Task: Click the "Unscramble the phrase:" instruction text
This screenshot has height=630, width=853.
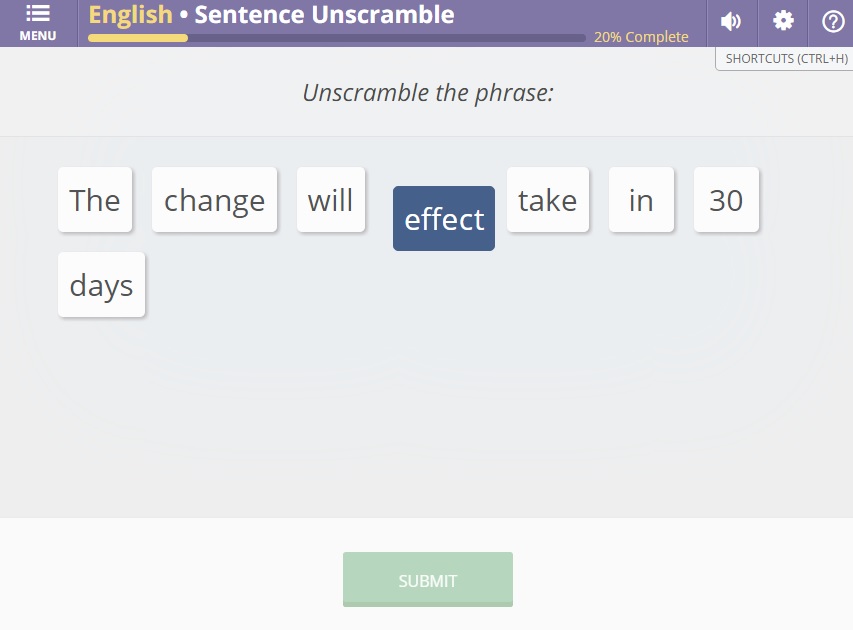Action: 428,93
